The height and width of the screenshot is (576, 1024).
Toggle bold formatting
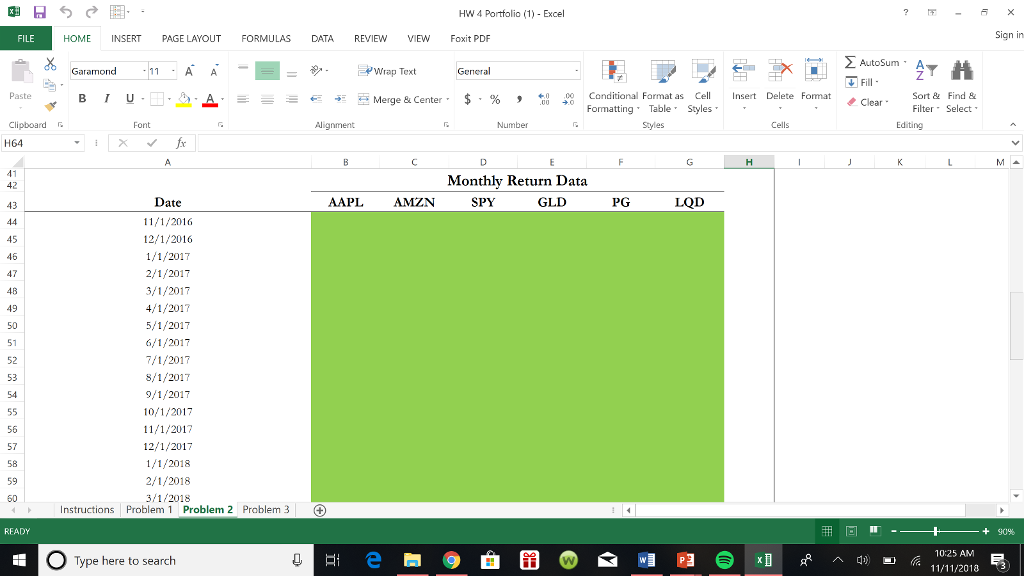(x=81, y=98)
